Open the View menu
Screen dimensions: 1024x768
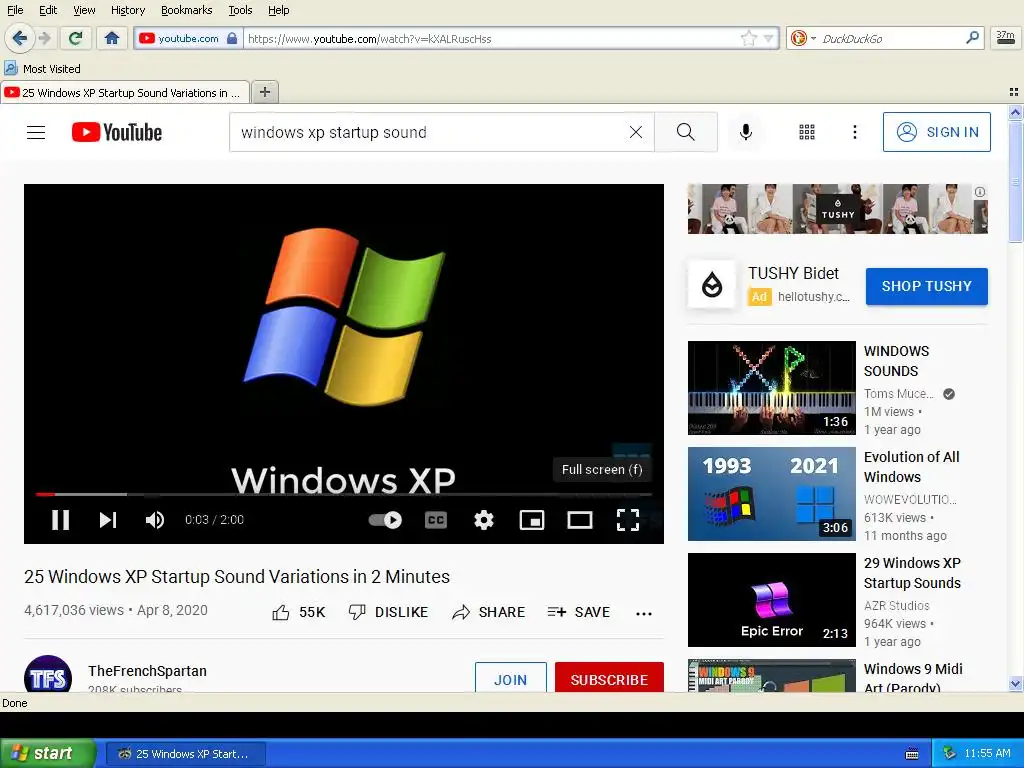[84, 10]
